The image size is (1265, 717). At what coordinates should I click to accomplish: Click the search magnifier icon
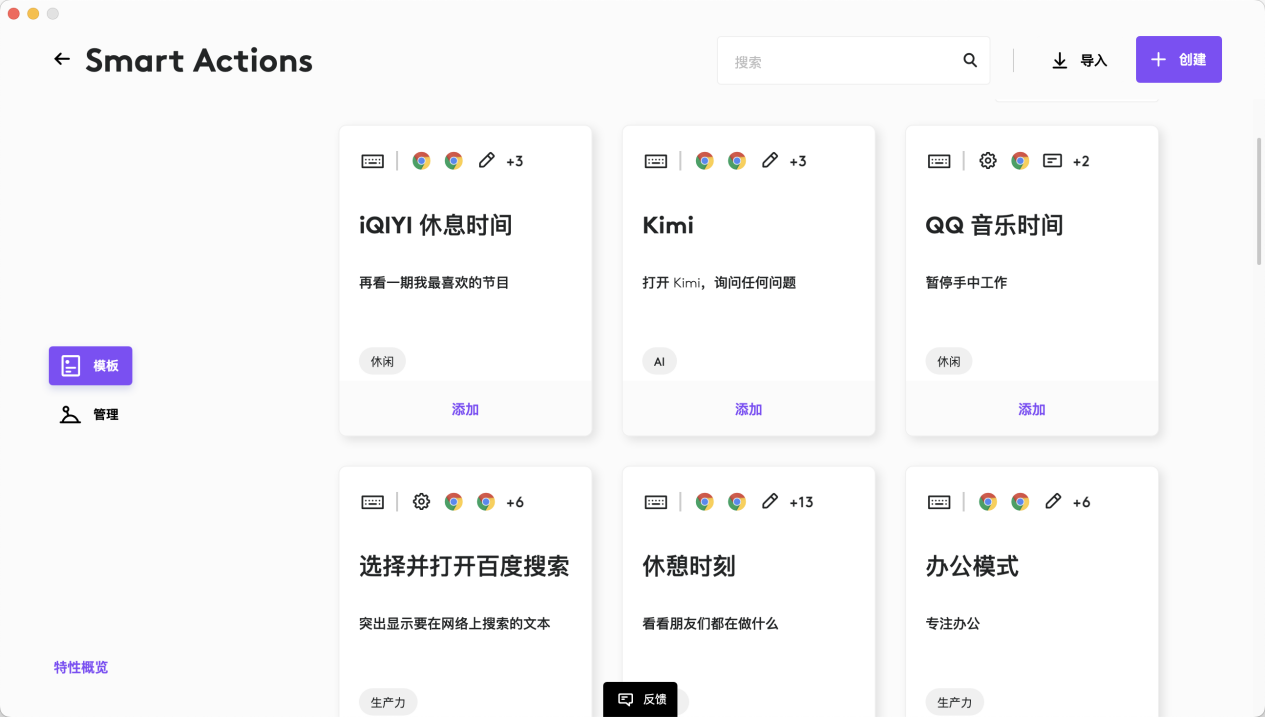pyautogui.click(x=970, y=60)
